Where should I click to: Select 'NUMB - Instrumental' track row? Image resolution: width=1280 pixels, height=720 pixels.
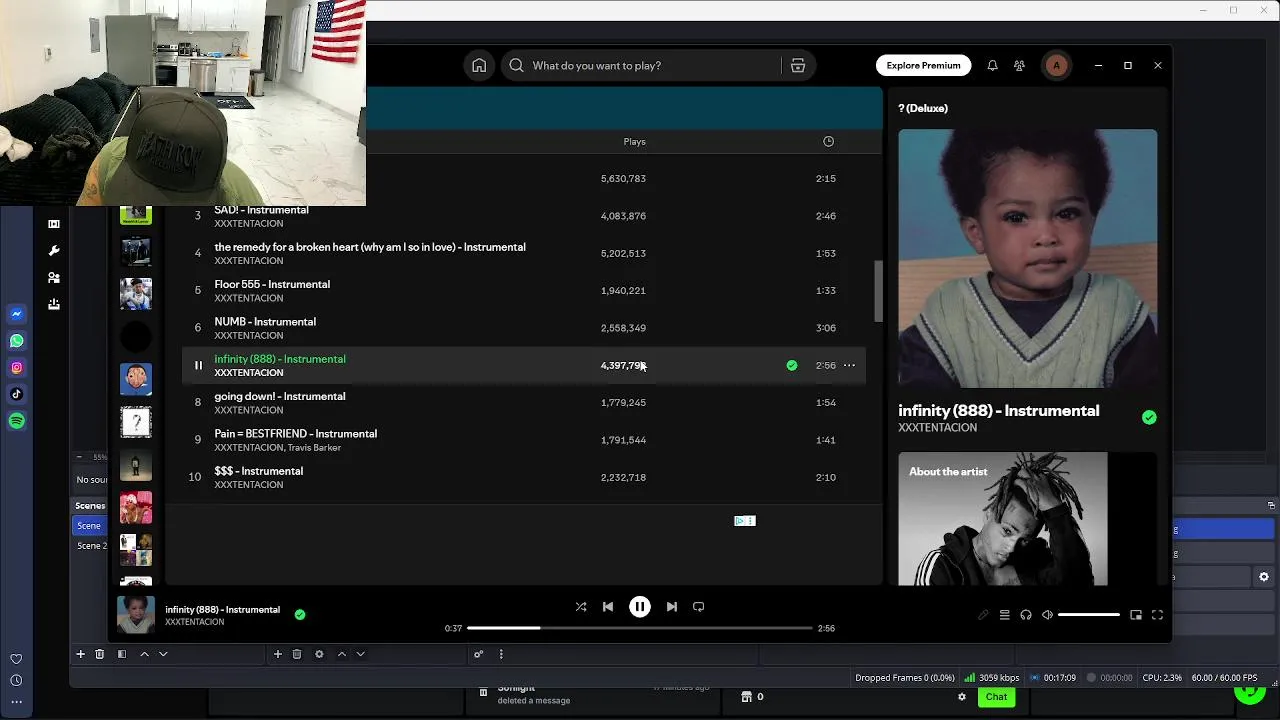click(524, 328)
